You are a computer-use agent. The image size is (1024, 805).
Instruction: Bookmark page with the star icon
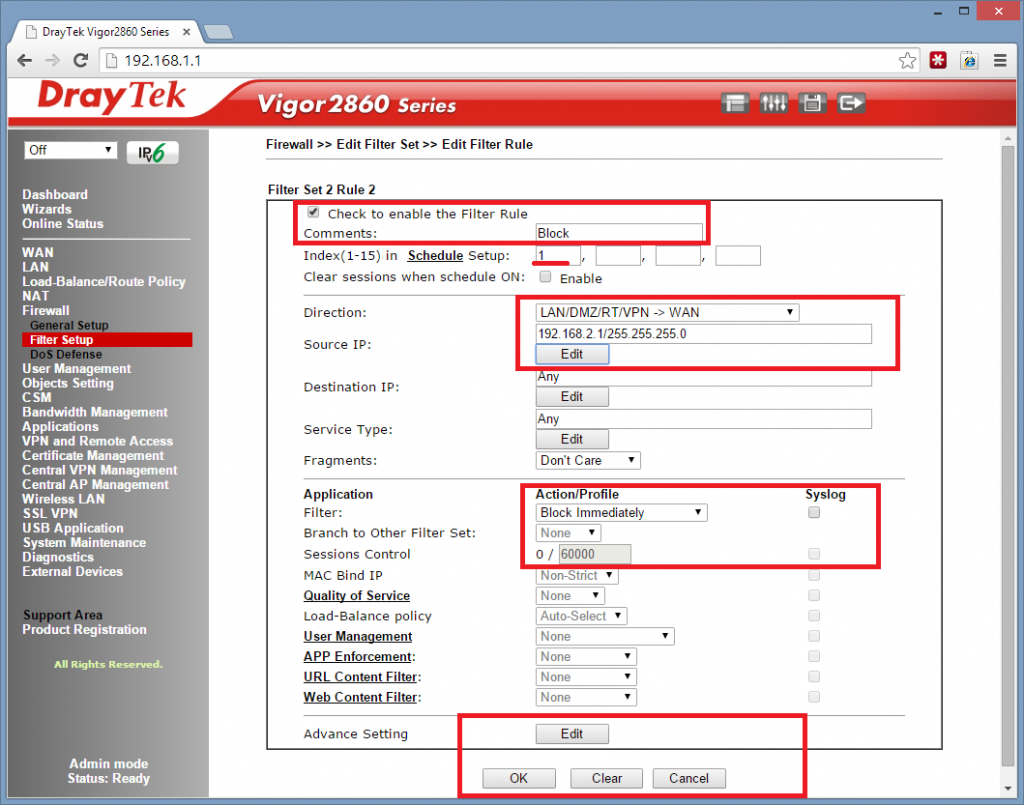(x=907, y=61)
